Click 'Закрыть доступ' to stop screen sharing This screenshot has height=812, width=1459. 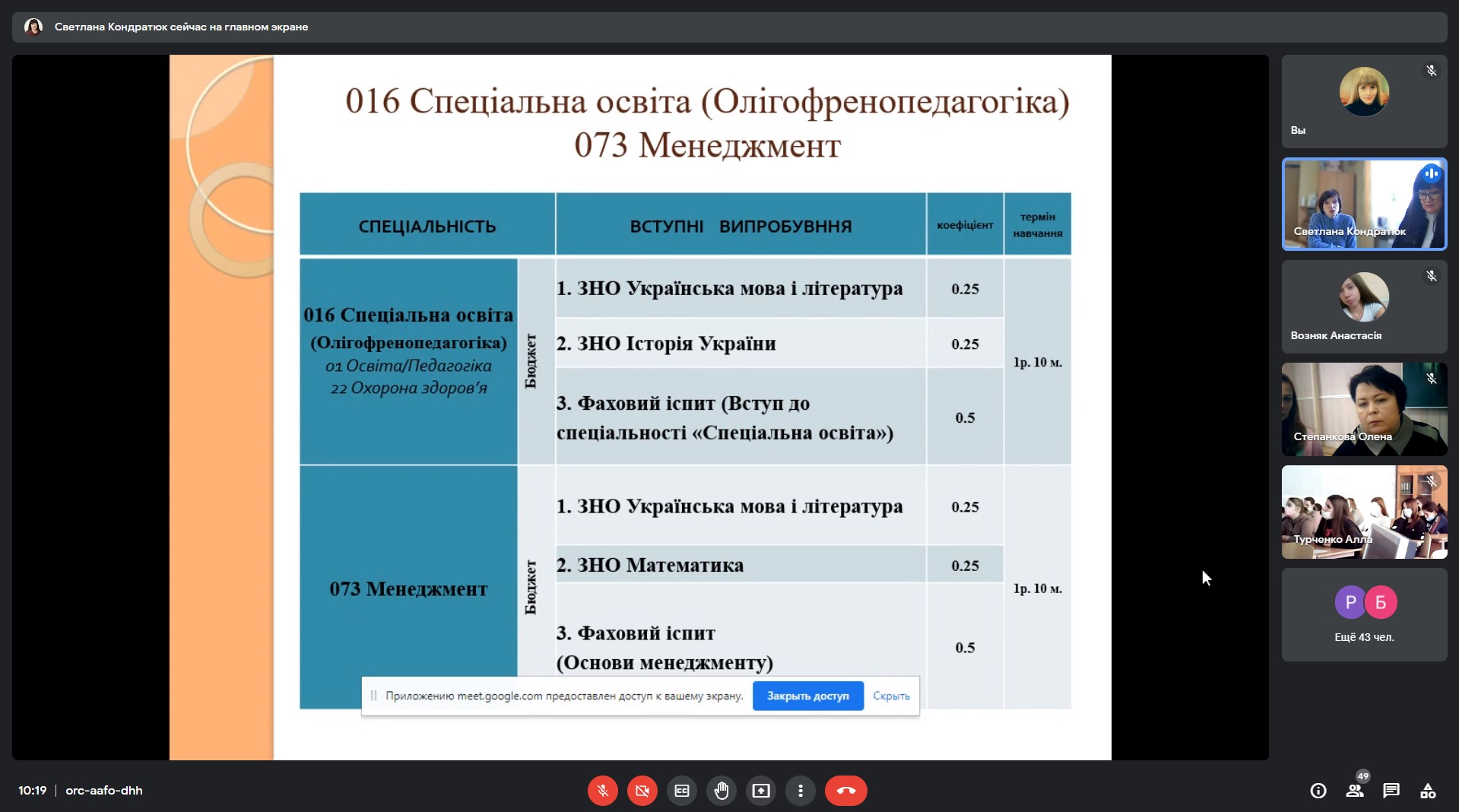pos(807,696)
